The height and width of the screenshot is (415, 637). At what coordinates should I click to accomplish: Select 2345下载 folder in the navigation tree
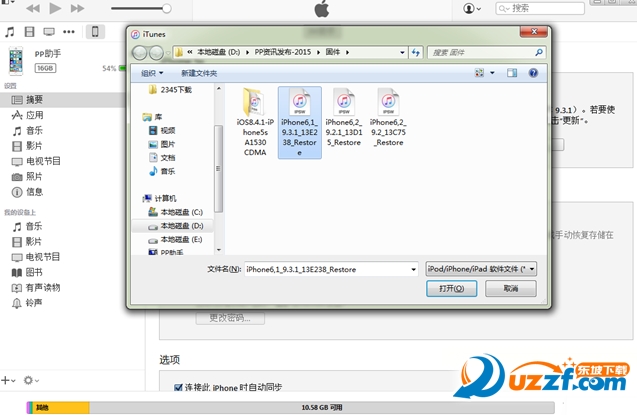(x=171, y=90)
